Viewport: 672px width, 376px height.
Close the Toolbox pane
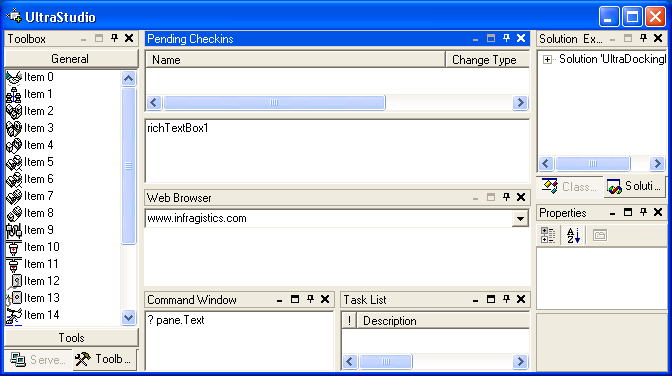pos(129,38)
